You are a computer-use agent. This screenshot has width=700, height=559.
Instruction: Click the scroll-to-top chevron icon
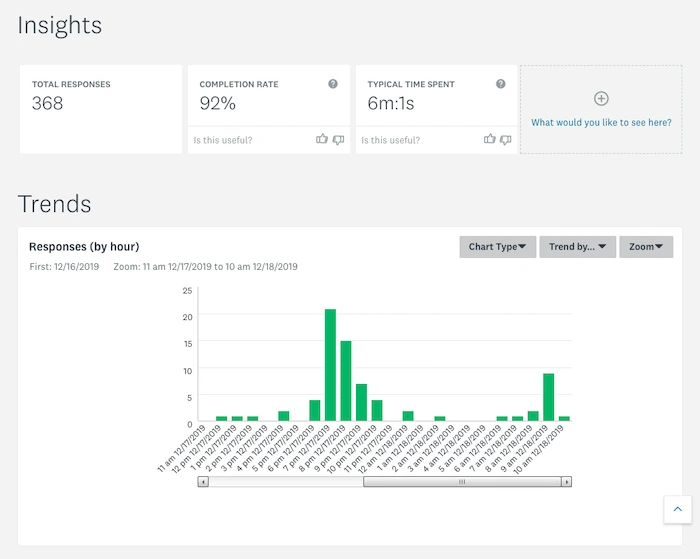coord(677,509)
